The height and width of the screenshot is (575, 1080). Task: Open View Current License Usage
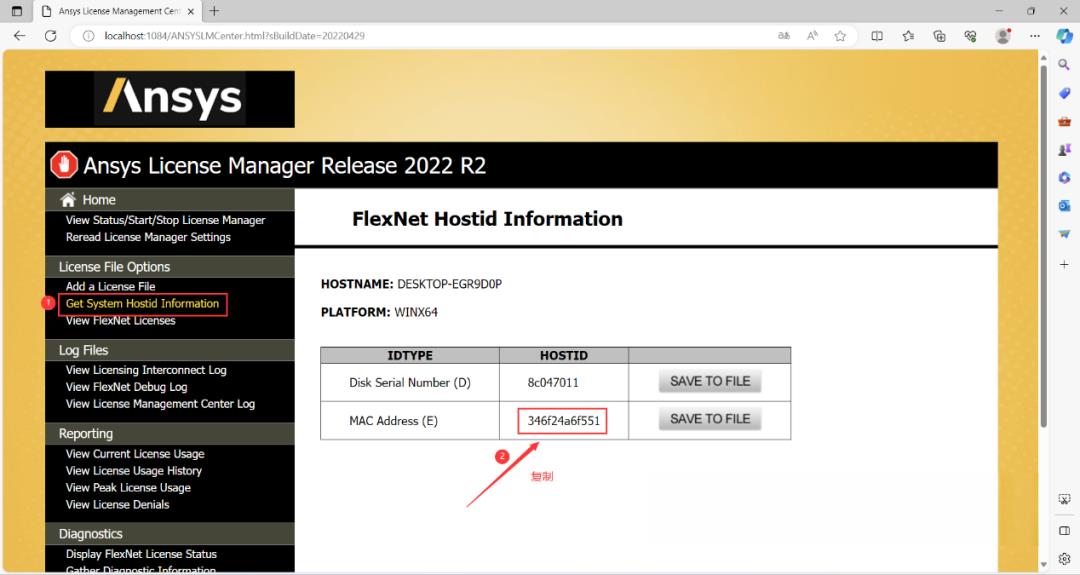(x=135, y=454)
